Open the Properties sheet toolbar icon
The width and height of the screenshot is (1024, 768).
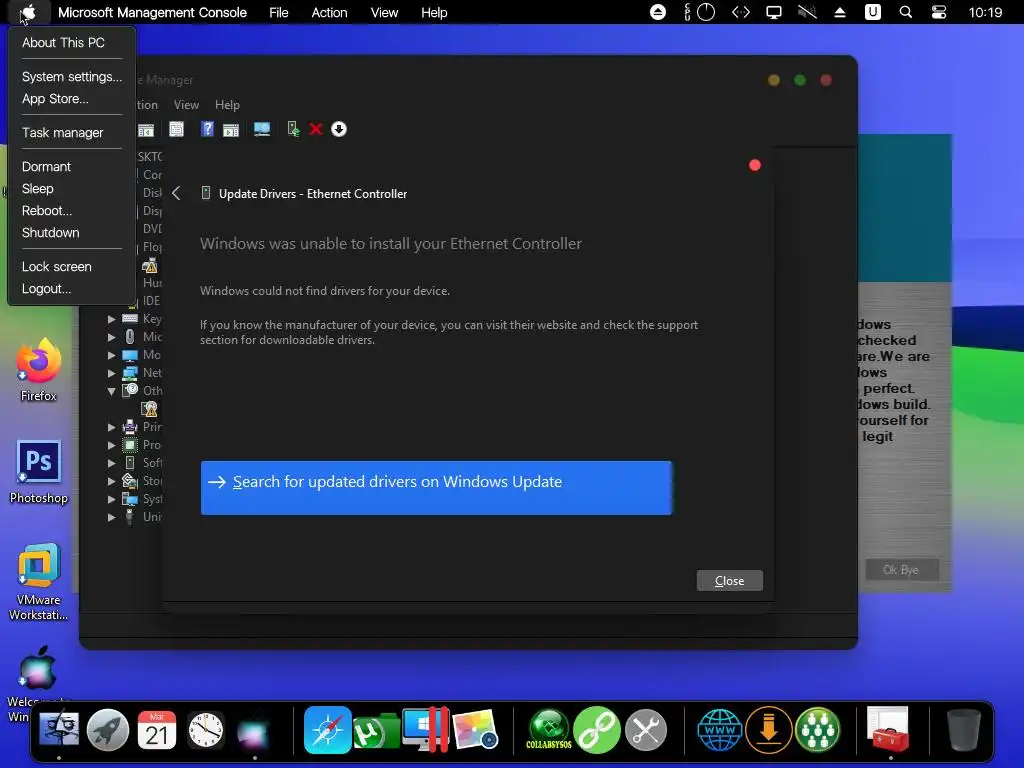click(176, 129)
